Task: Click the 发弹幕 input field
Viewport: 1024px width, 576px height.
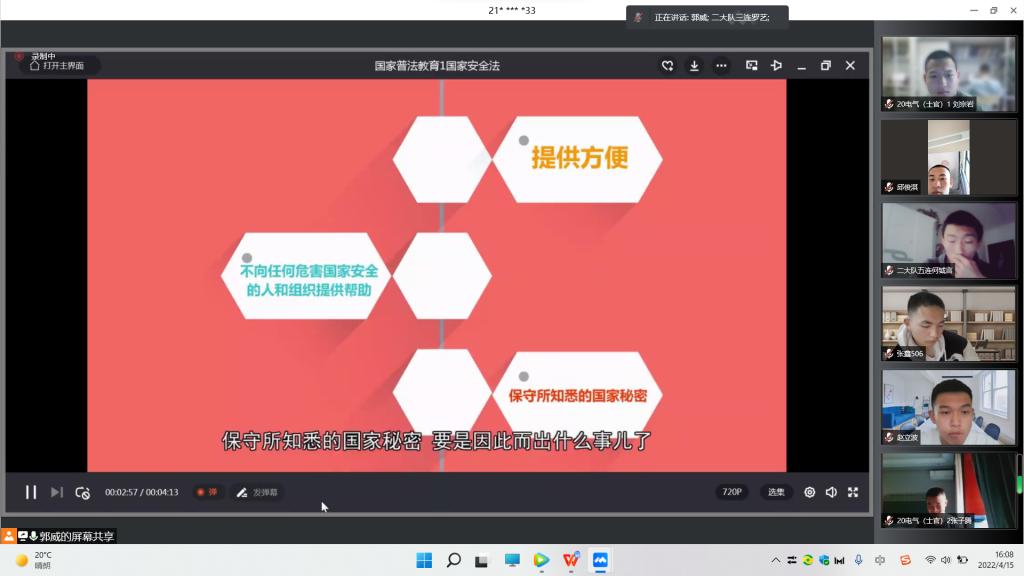Action: coord(258,492)
